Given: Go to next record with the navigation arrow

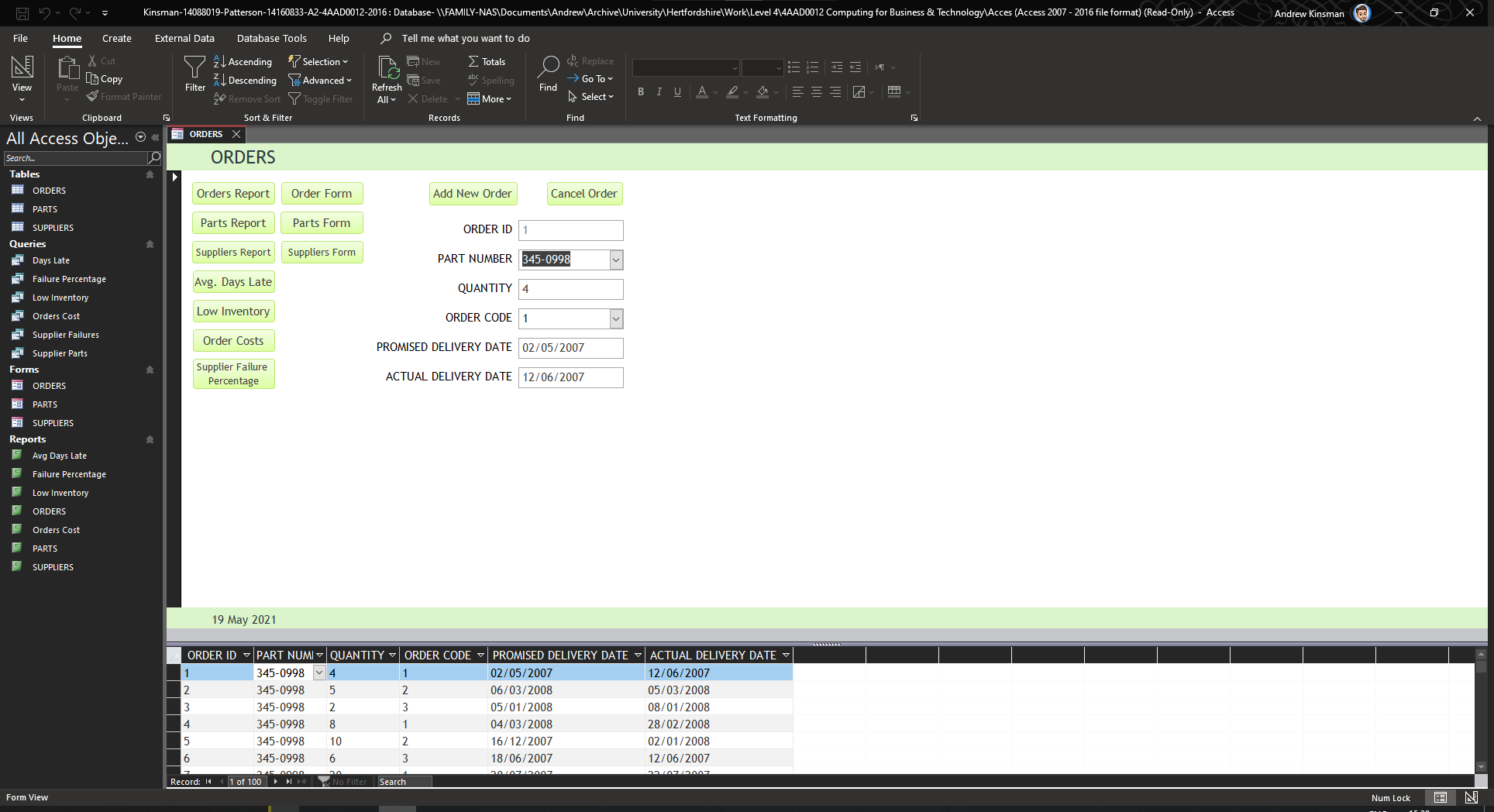Looking at the screenshot, I should point(276,781).
